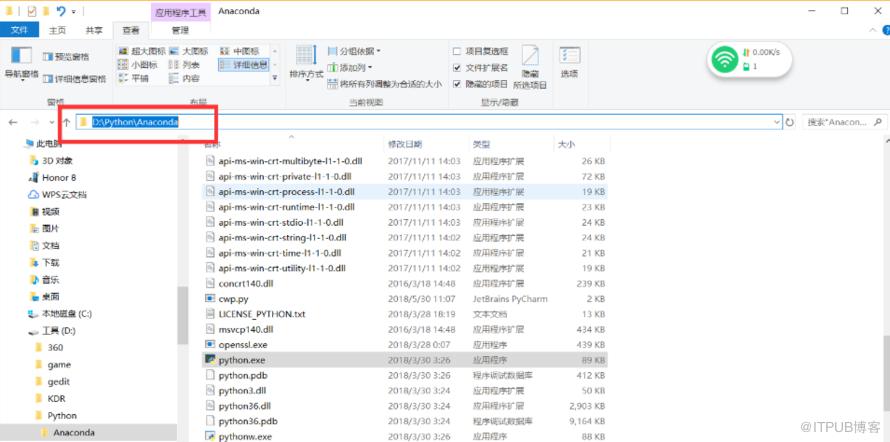The width and height of the screenshot is (890, 442).
Task: Open the 导航窗格 navigation pane button
Action: coord(21,64)
